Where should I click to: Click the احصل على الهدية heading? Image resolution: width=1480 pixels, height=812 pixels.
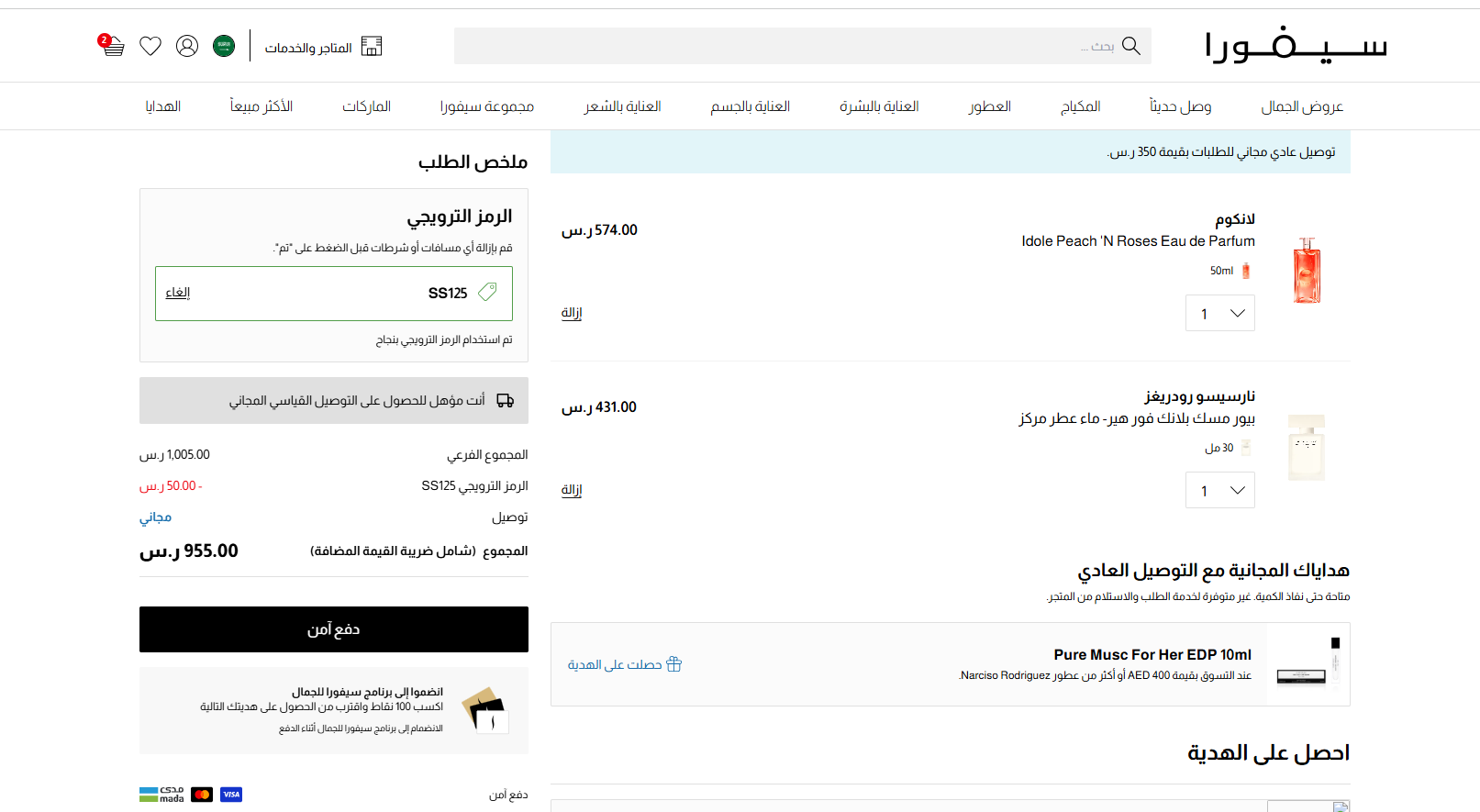click(1268, 753)
